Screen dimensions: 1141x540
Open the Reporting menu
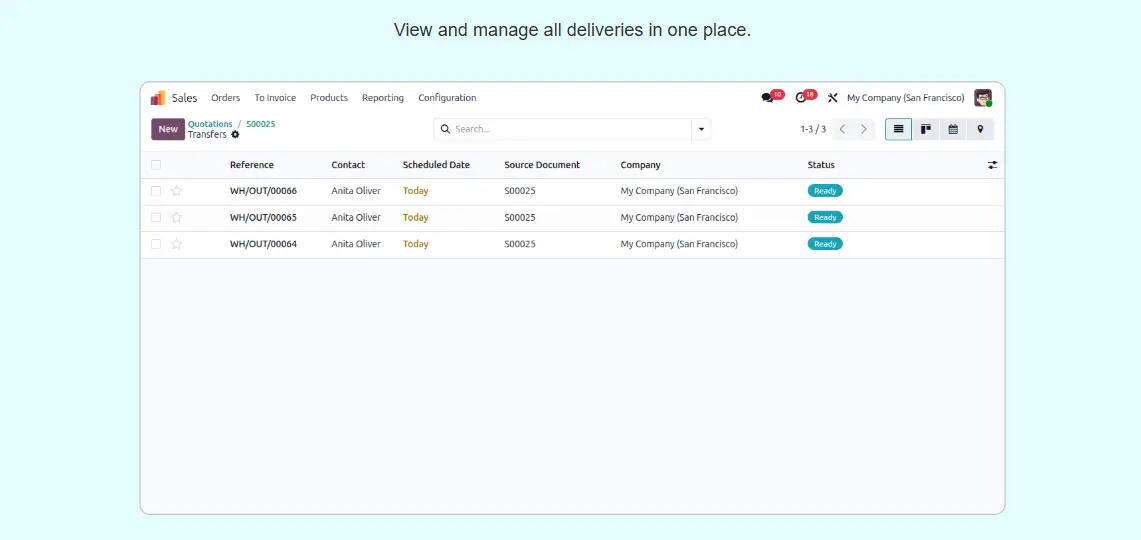click(383, 98)
